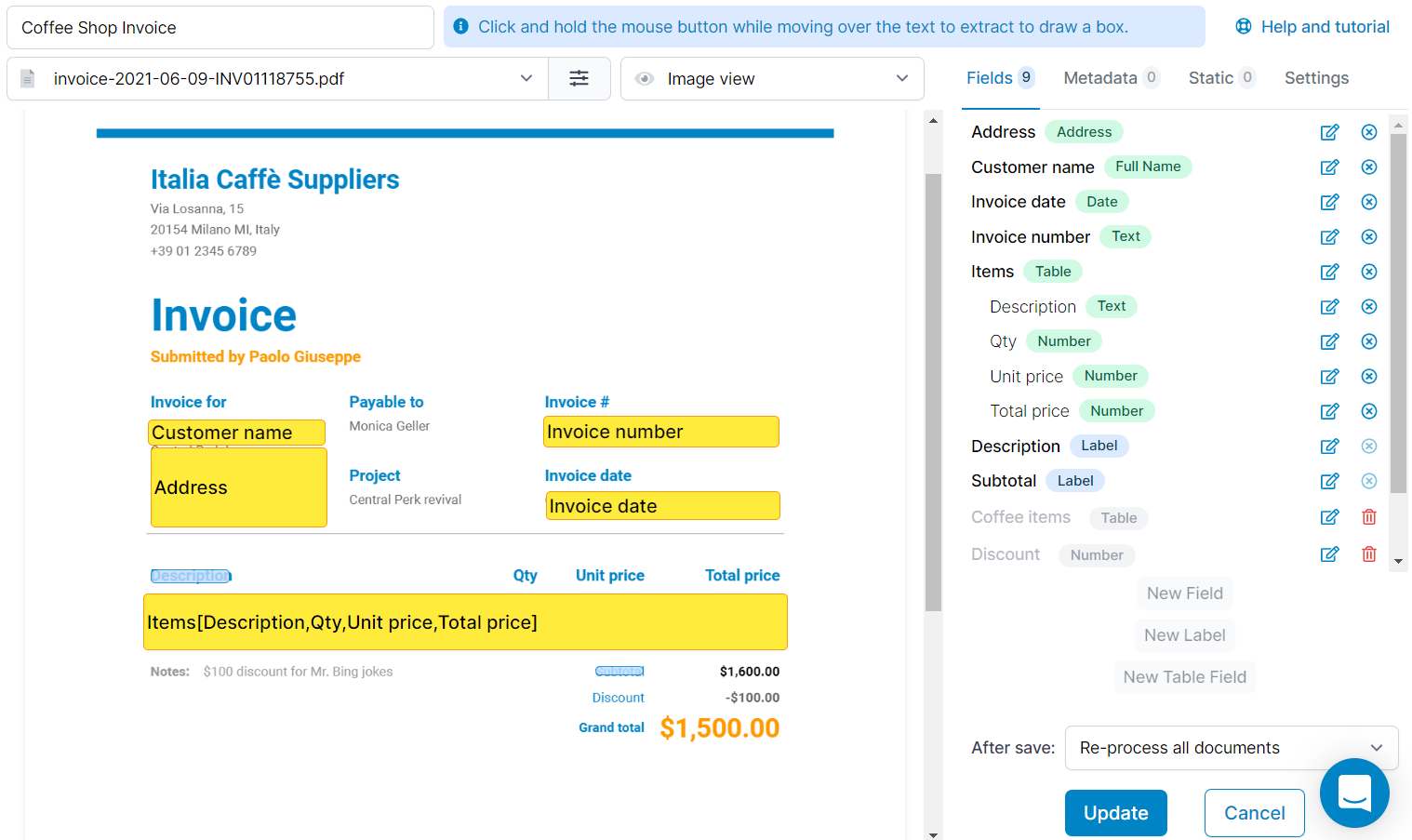Change the After save dropdown option
1412x840 pixels.
click(x=1230, y=748)
